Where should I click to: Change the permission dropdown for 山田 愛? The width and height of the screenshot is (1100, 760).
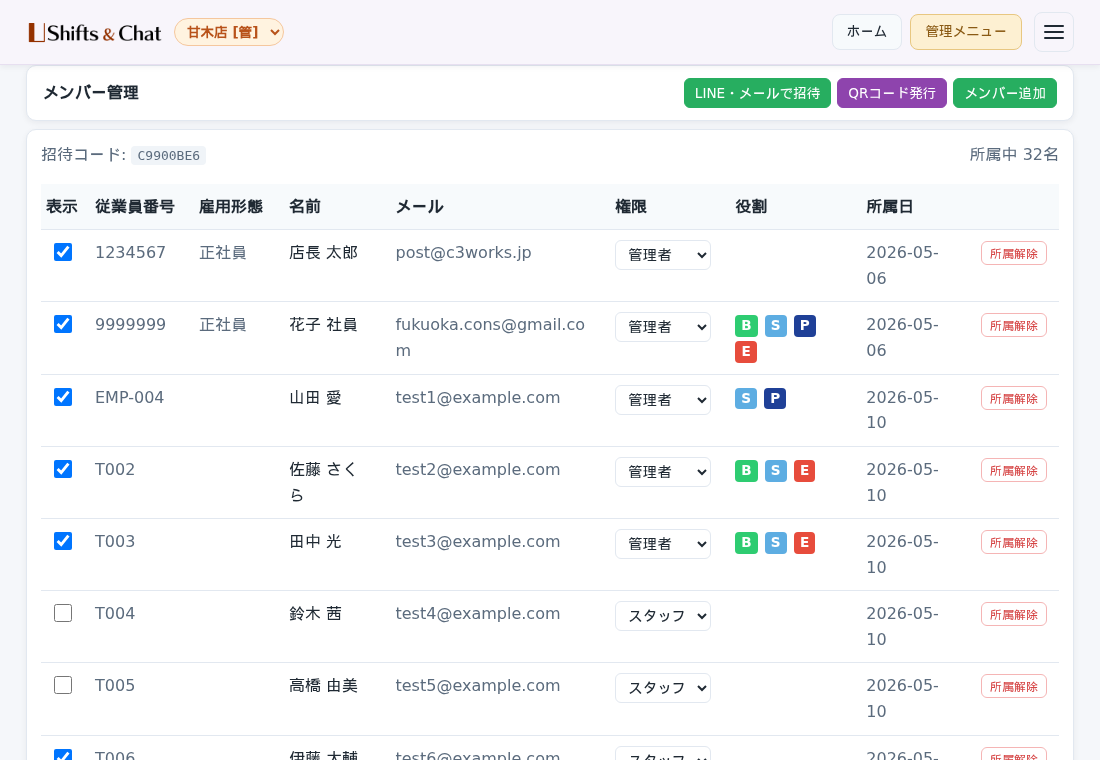pos(663,400)
